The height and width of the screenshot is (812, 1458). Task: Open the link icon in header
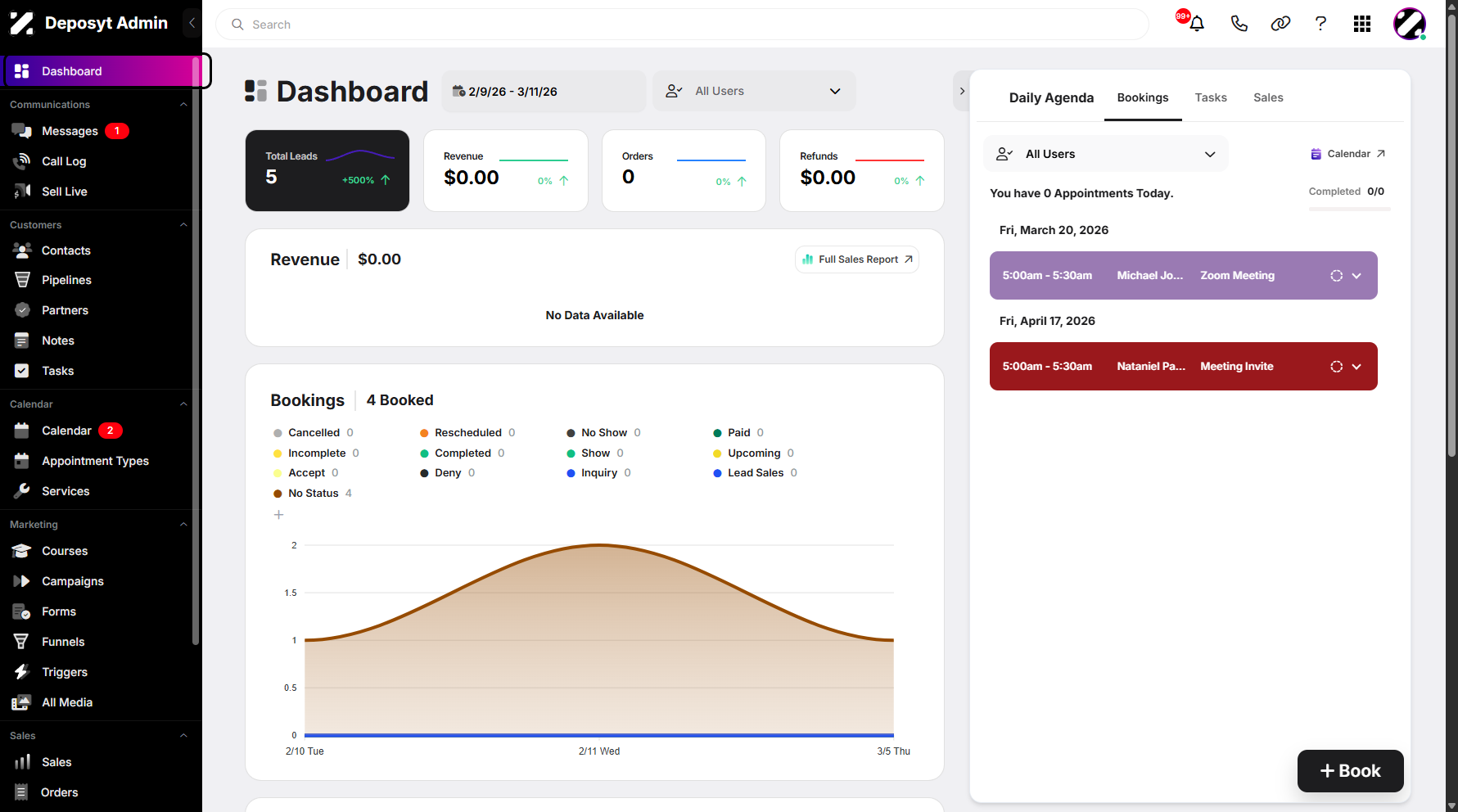(x=1280, y=24)
